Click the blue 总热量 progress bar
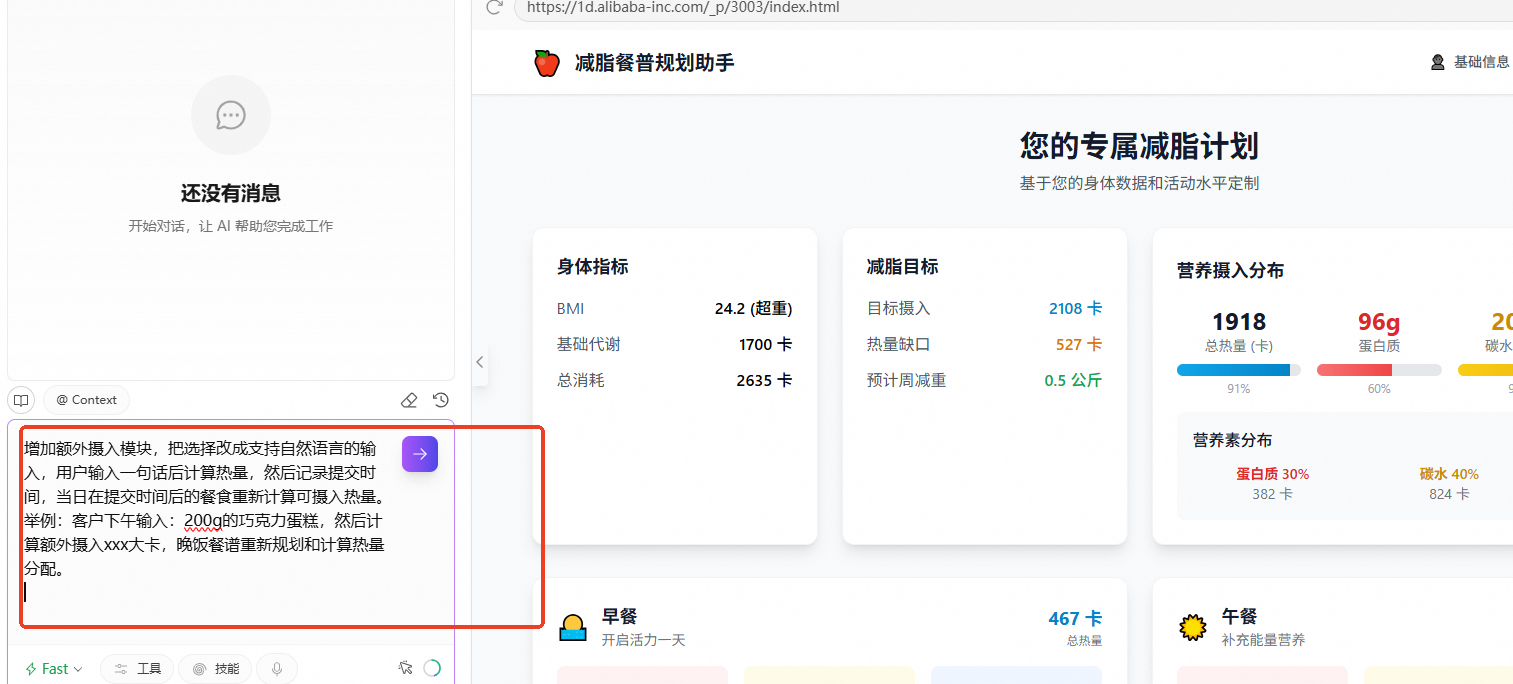The image size is (1513, 684). click(x=1239, y=370)
